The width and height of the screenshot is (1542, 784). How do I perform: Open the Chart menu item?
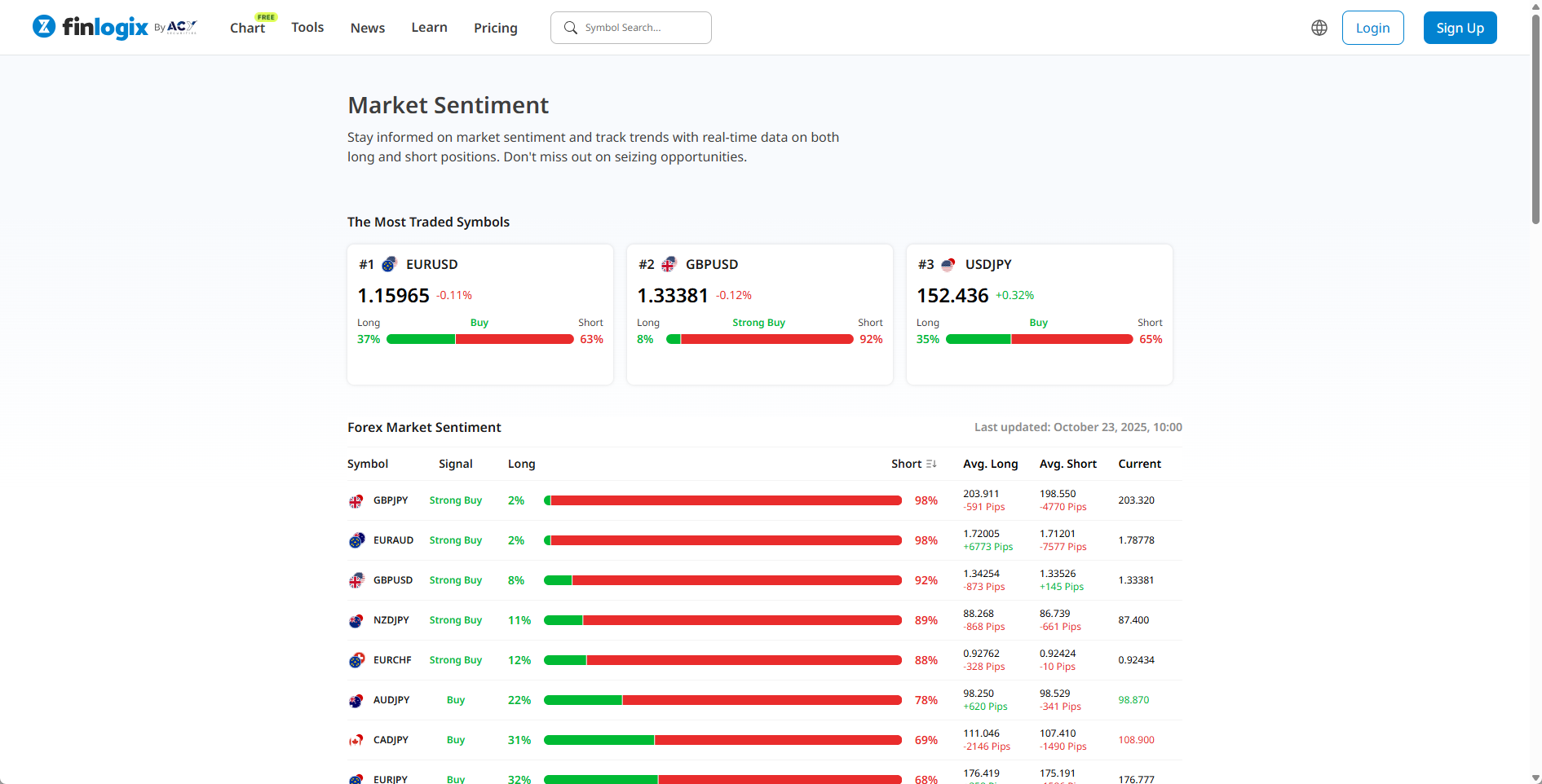(x=247, y=28)
